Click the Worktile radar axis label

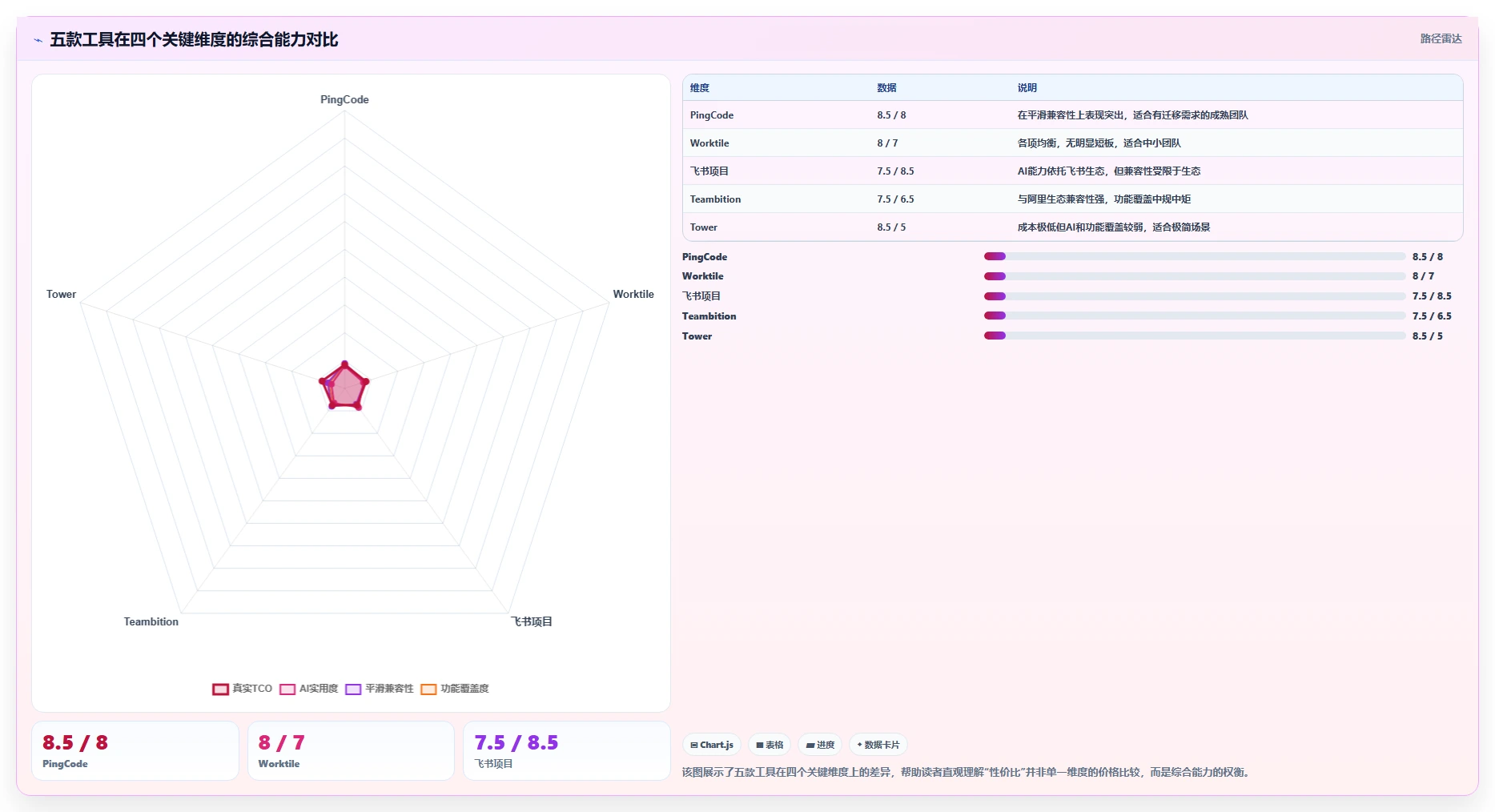point(633,294)
